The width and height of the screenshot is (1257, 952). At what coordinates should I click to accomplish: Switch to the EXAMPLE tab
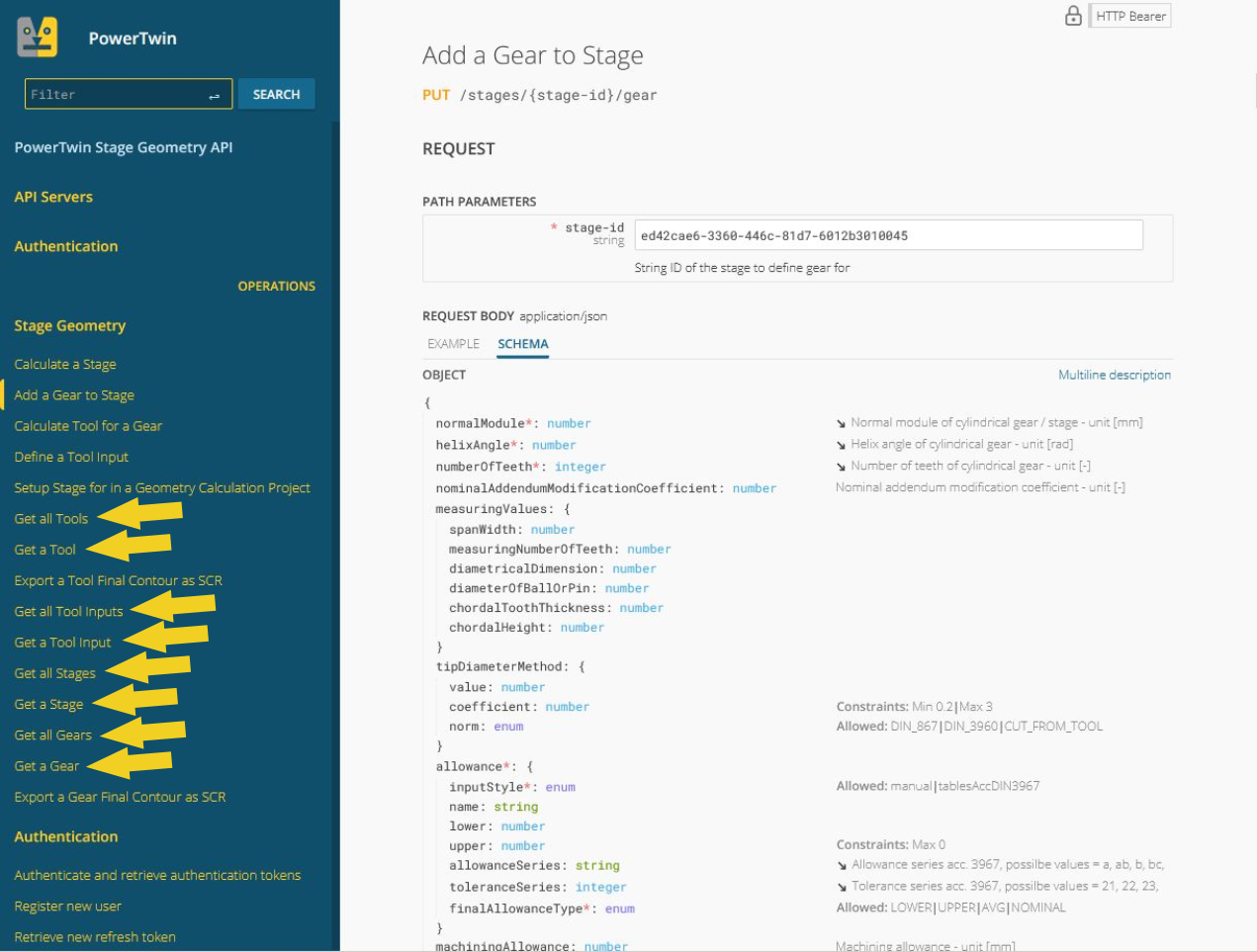pyautogui.click(x=453, y=344)
